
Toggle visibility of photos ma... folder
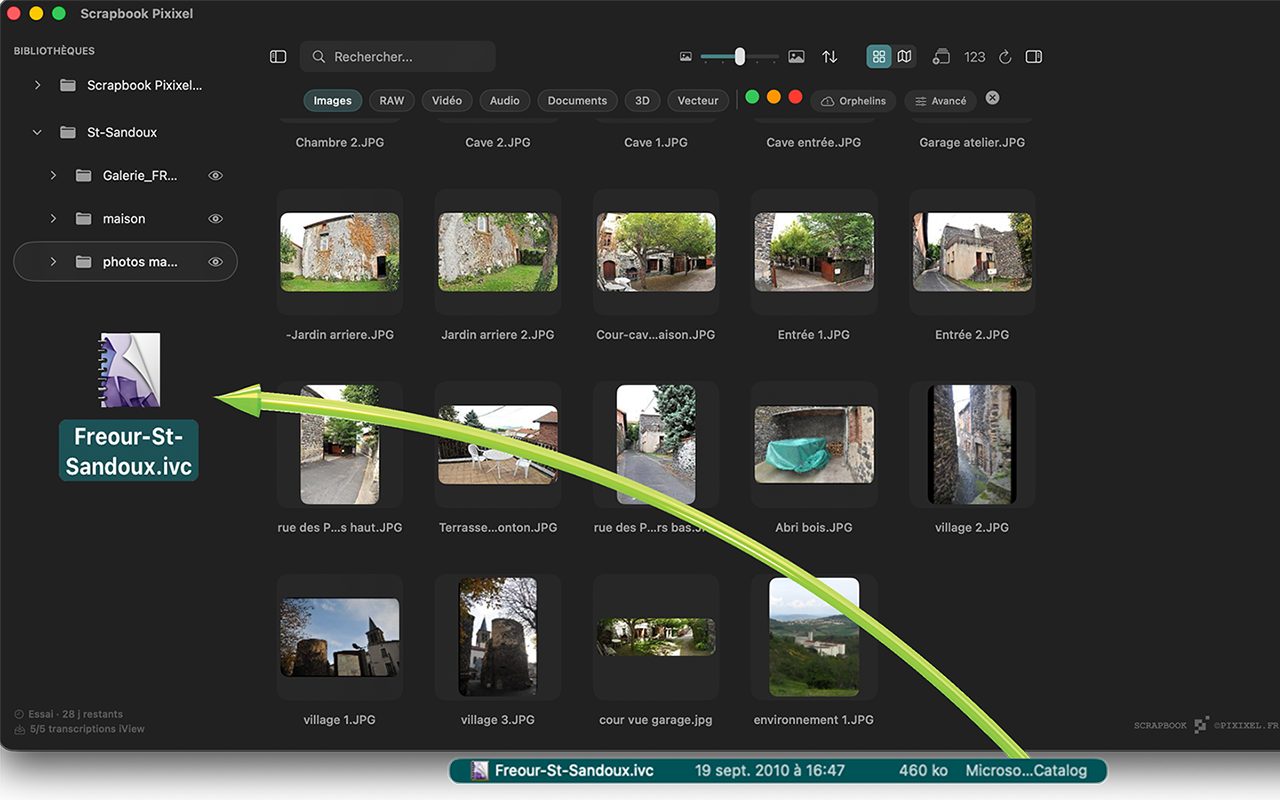(x=215, y=262)
